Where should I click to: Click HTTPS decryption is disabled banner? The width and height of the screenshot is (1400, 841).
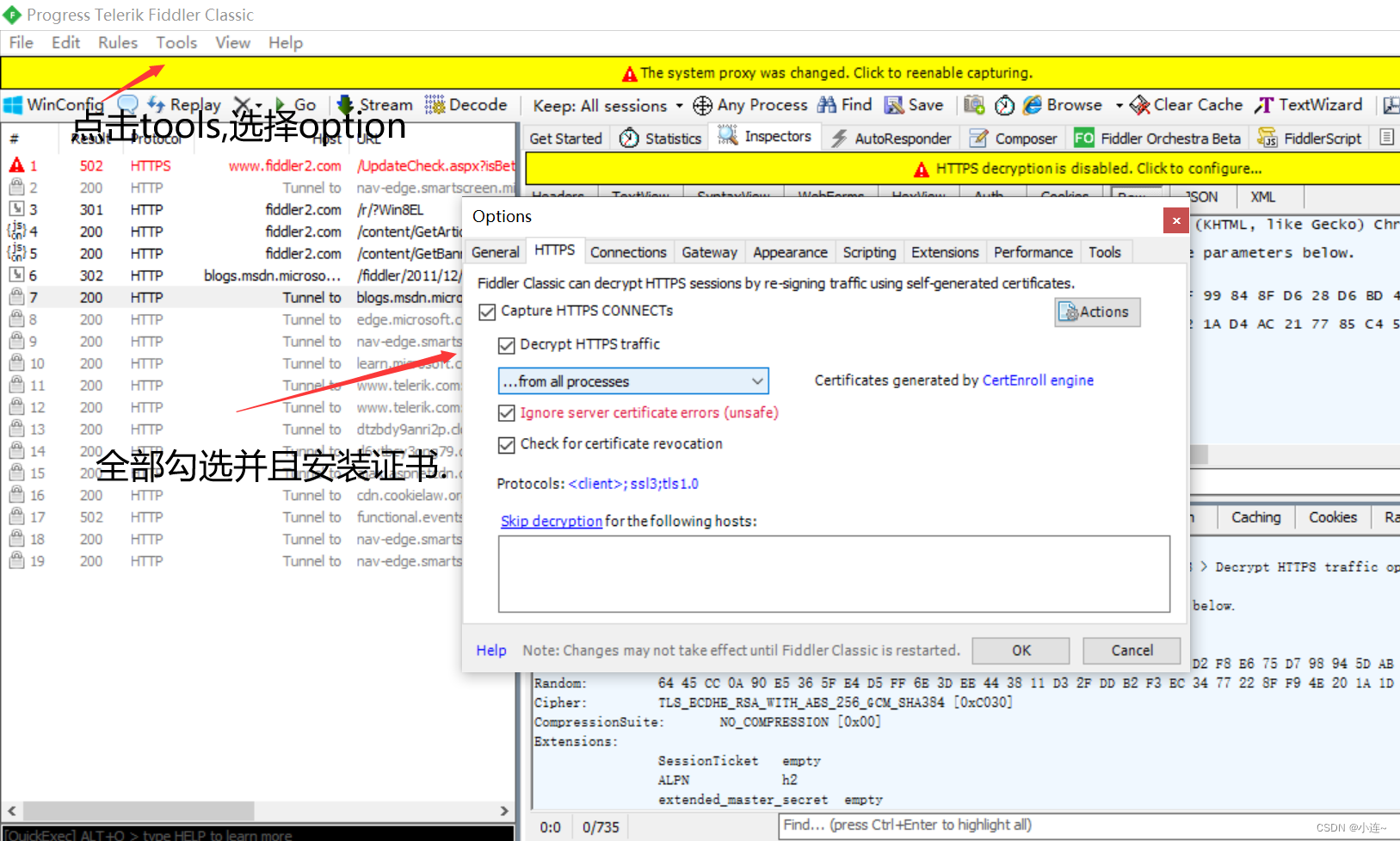pos(962,169)
